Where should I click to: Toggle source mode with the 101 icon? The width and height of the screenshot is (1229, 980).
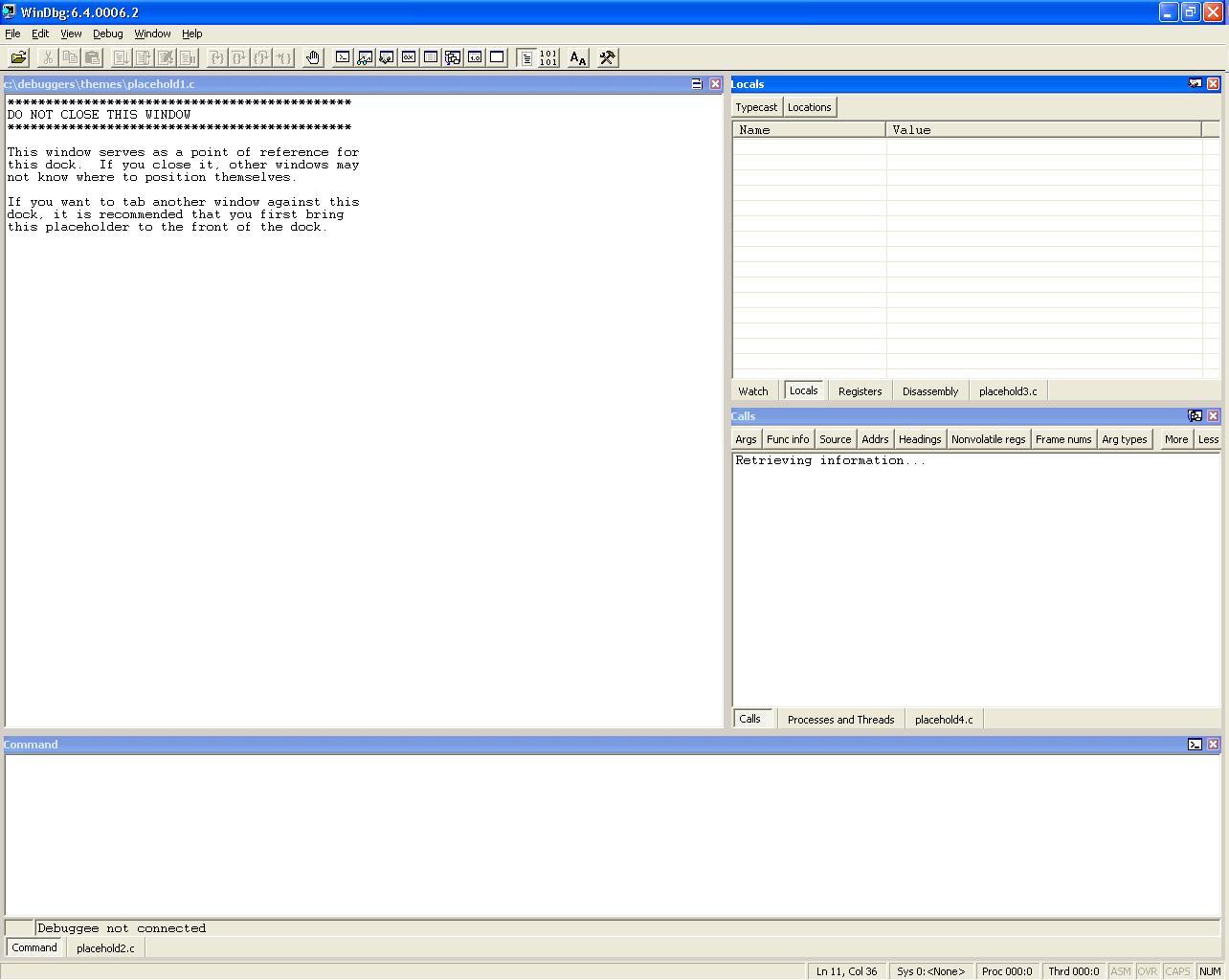[x=548, y=57]
